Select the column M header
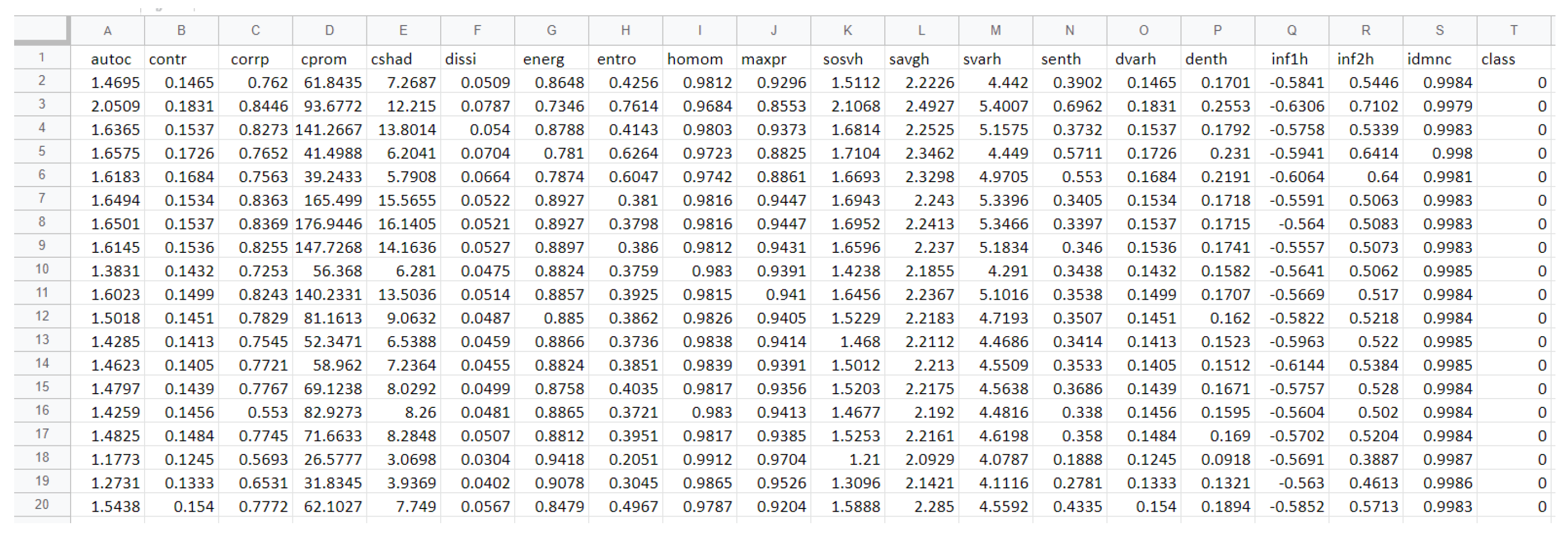Screen dimensions: 1568x540 (995, 30)
